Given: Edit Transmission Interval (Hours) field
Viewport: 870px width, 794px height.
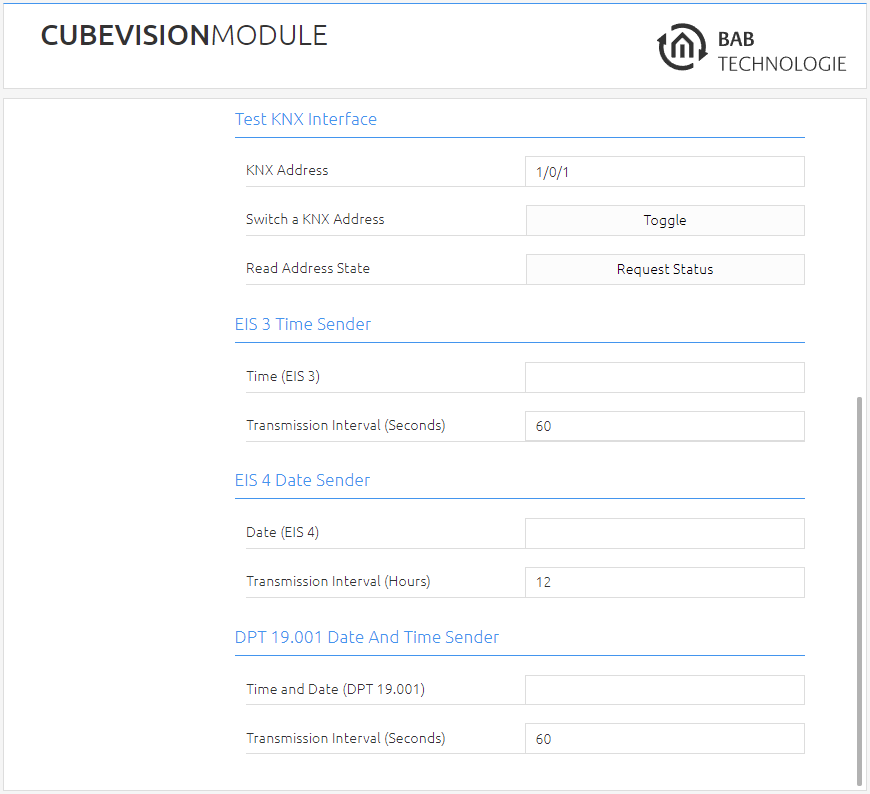Looking at the screenshot, I should point(665,582).
